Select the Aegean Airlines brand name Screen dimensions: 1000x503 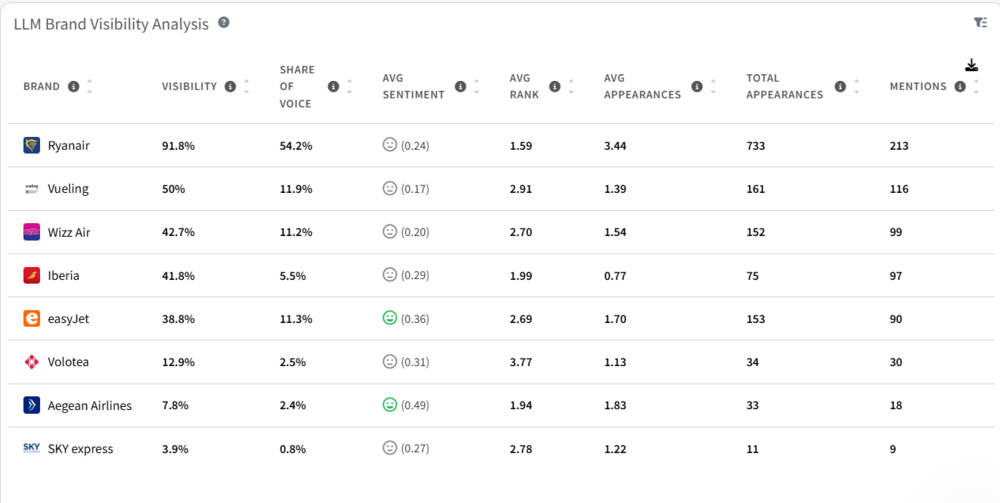point(90,405)
